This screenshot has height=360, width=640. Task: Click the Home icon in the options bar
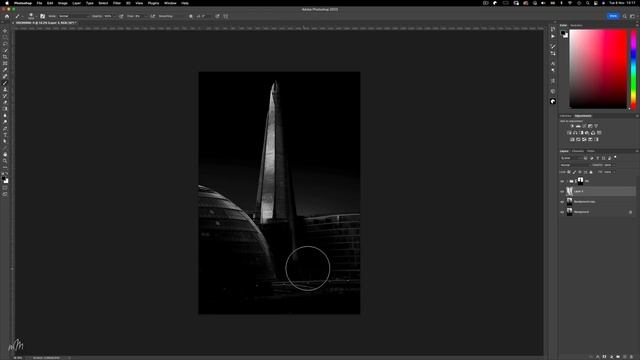click(x=7, y=16)
